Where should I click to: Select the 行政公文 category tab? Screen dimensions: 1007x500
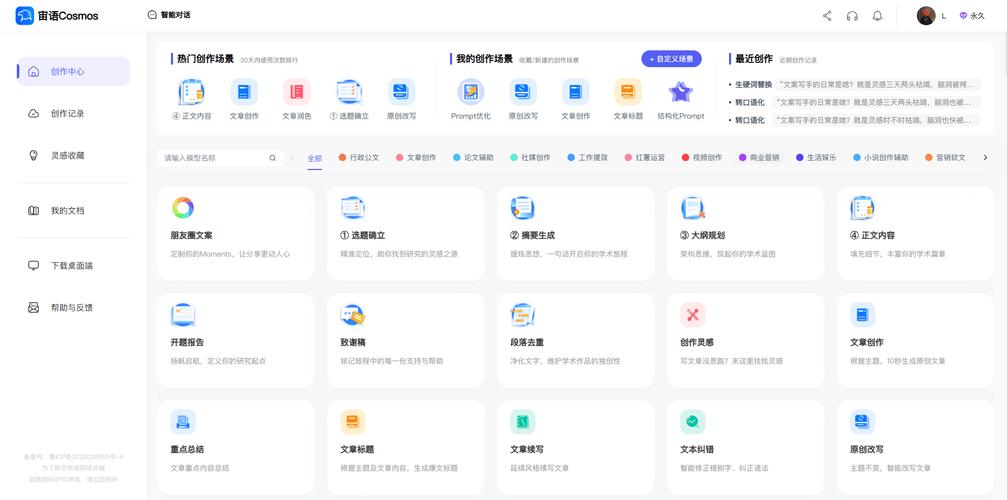pyautogui.click(x=358, y=158)
